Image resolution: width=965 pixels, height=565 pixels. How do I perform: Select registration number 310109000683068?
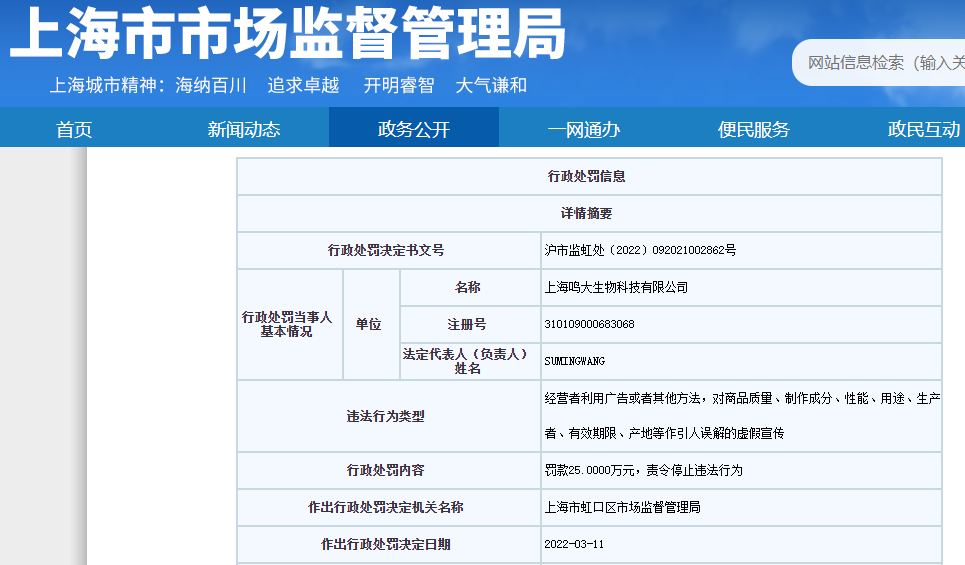click(x=589, y=324)
